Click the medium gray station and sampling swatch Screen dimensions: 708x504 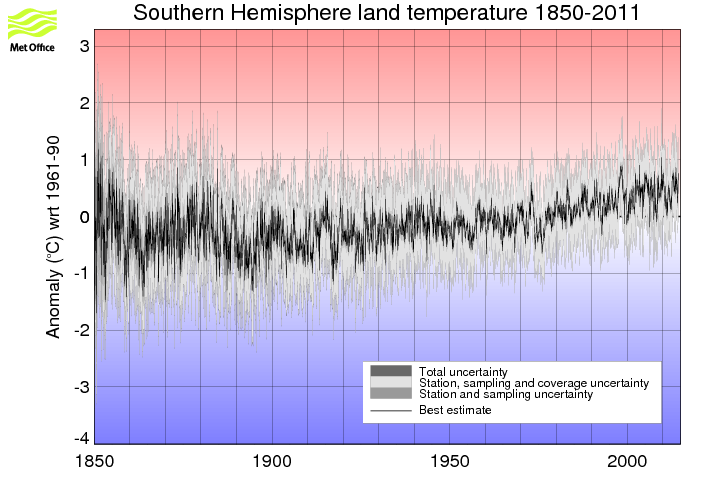(391, 393)
